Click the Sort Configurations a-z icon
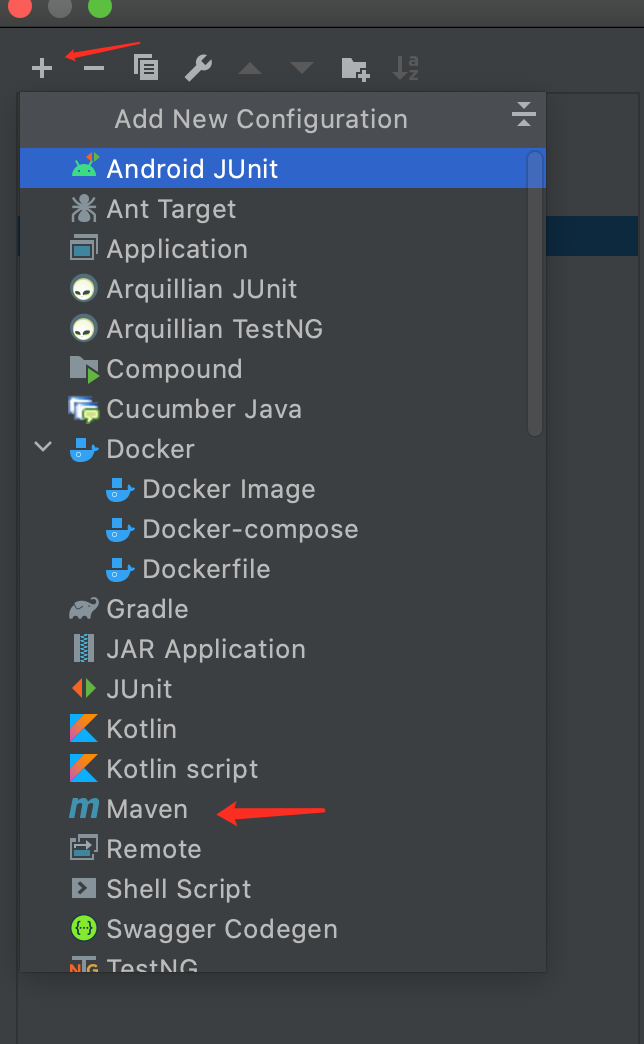 click(x=406, y=68)
